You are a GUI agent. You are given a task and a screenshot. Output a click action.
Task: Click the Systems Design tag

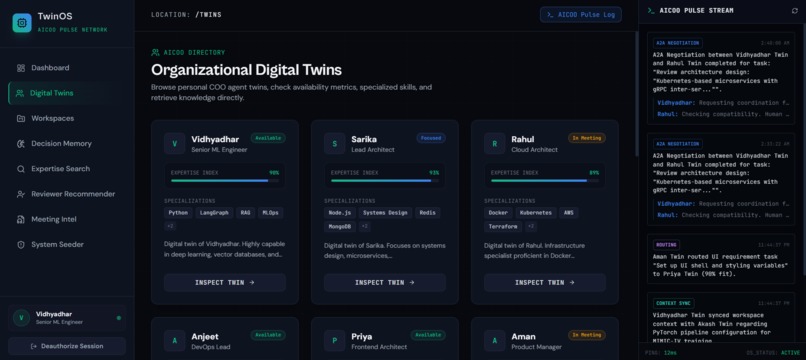click(x=385, y=212)
